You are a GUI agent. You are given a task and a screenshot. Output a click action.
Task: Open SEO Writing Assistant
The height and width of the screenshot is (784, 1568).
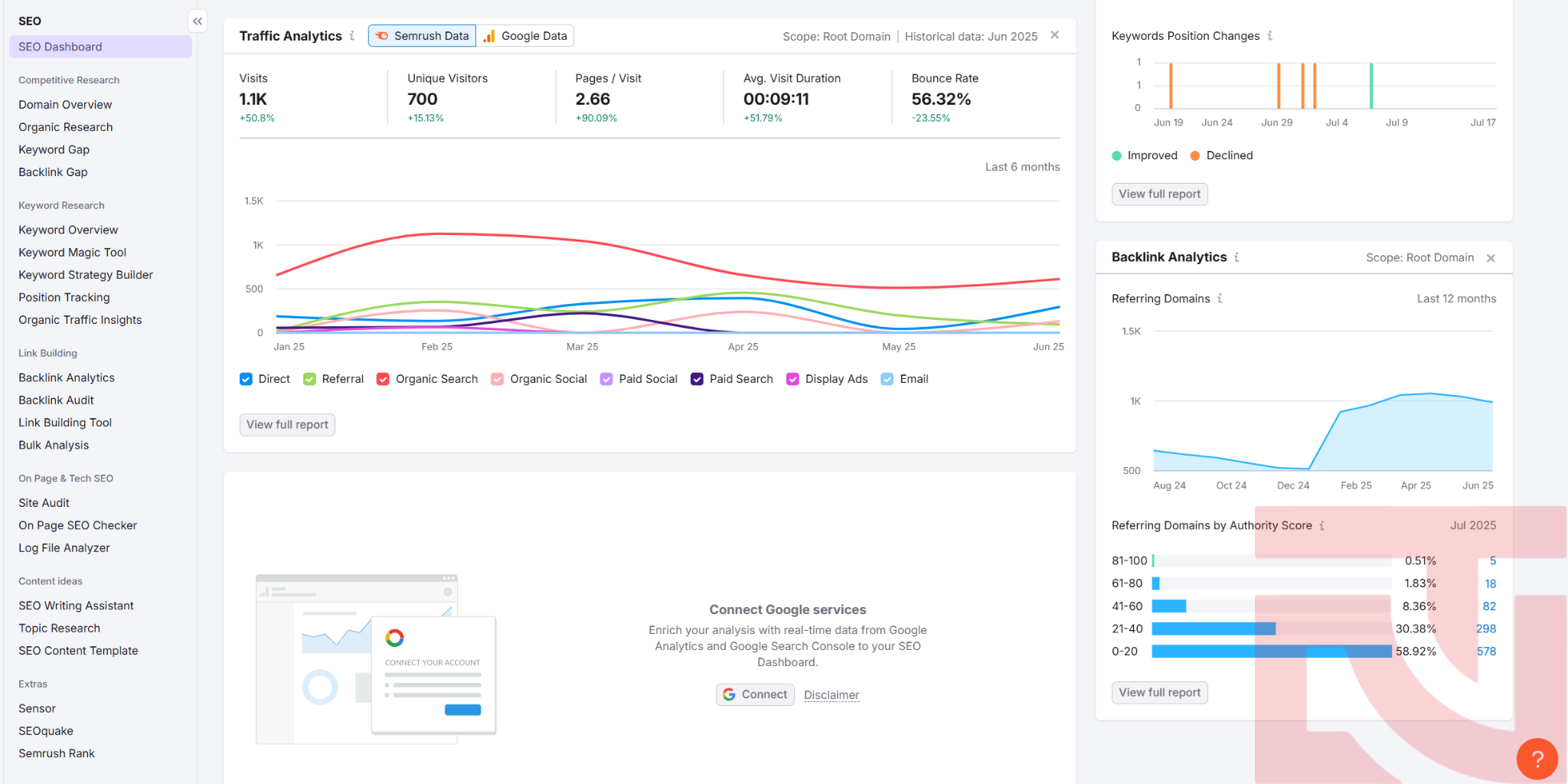[x=77, y=606]
